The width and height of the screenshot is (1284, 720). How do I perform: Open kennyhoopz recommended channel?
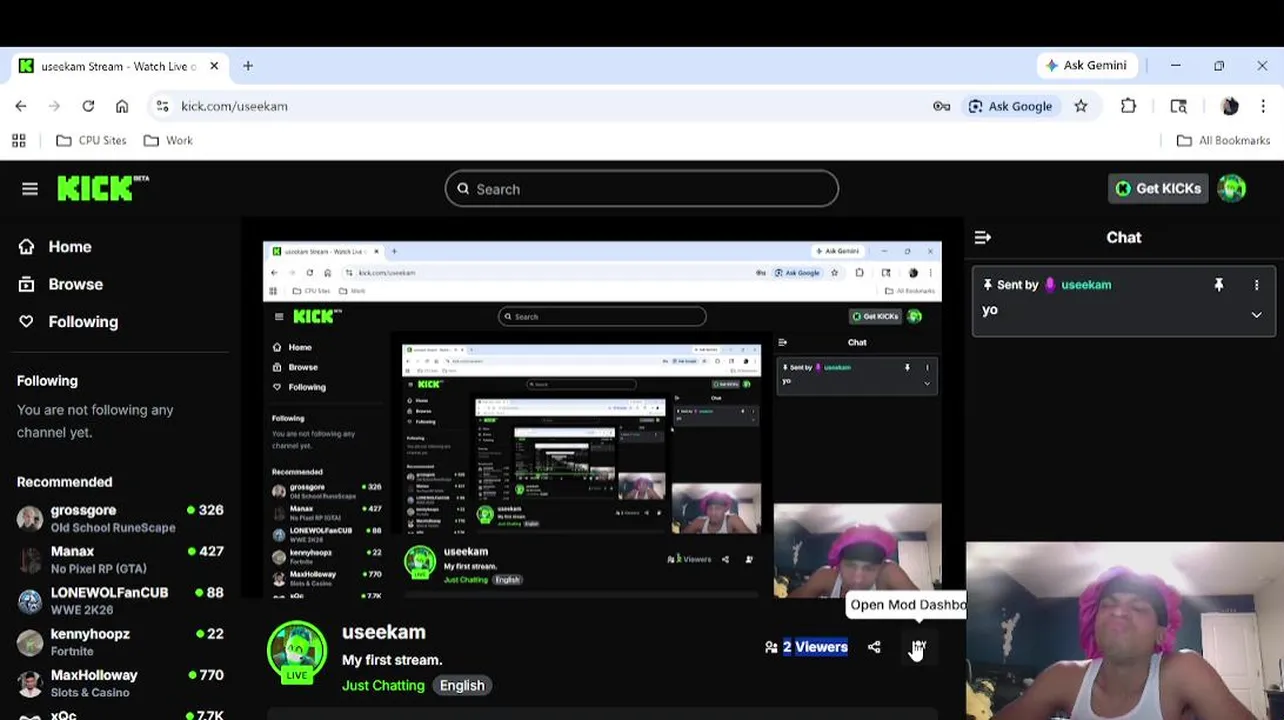tap(120, 642)
